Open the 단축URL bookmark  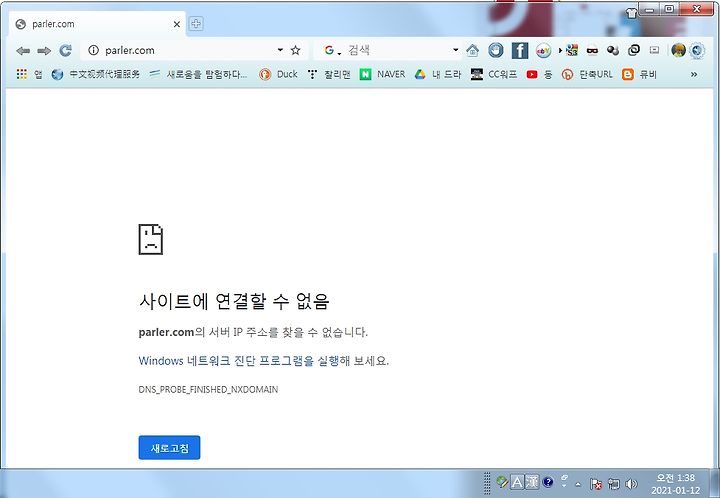click(587, 74)
